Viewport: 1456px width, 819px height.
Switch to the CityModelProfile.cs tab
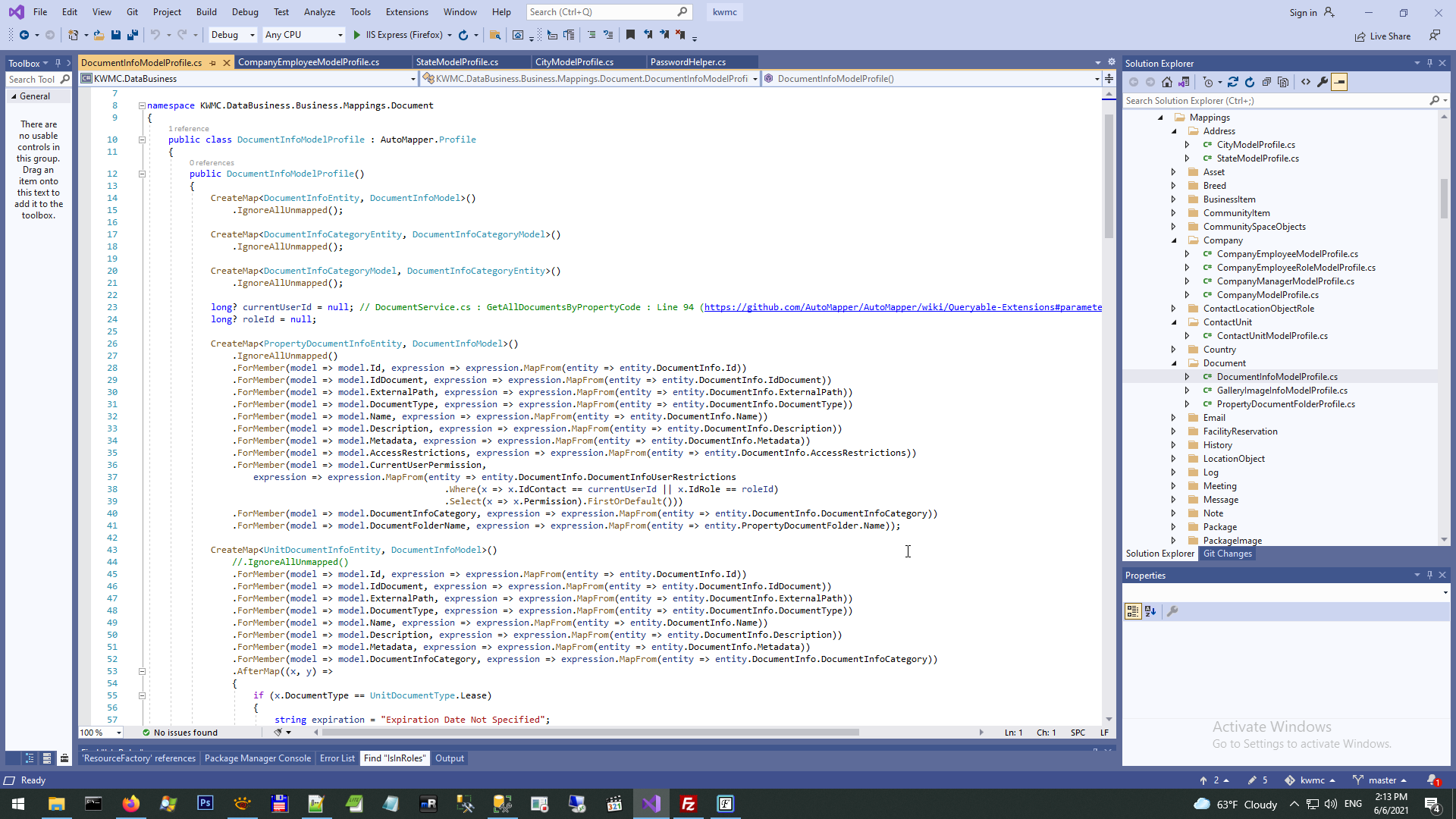point(574,62)
